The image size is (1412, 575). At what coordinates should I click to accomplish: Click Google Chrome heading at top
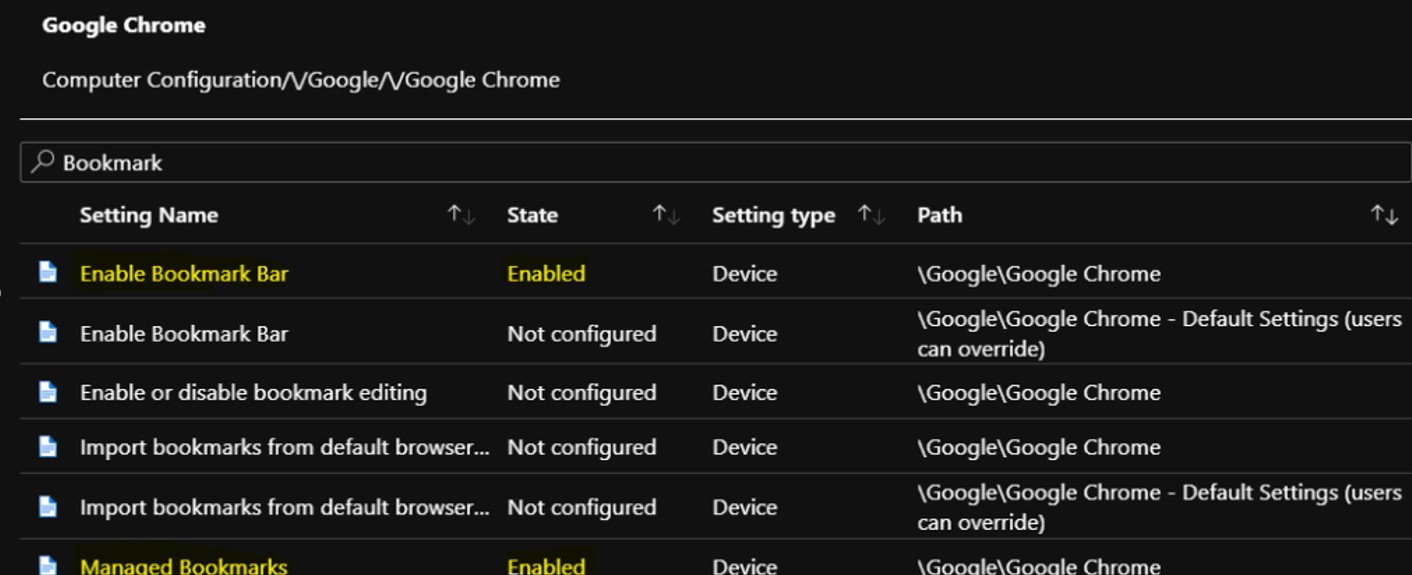124,26
